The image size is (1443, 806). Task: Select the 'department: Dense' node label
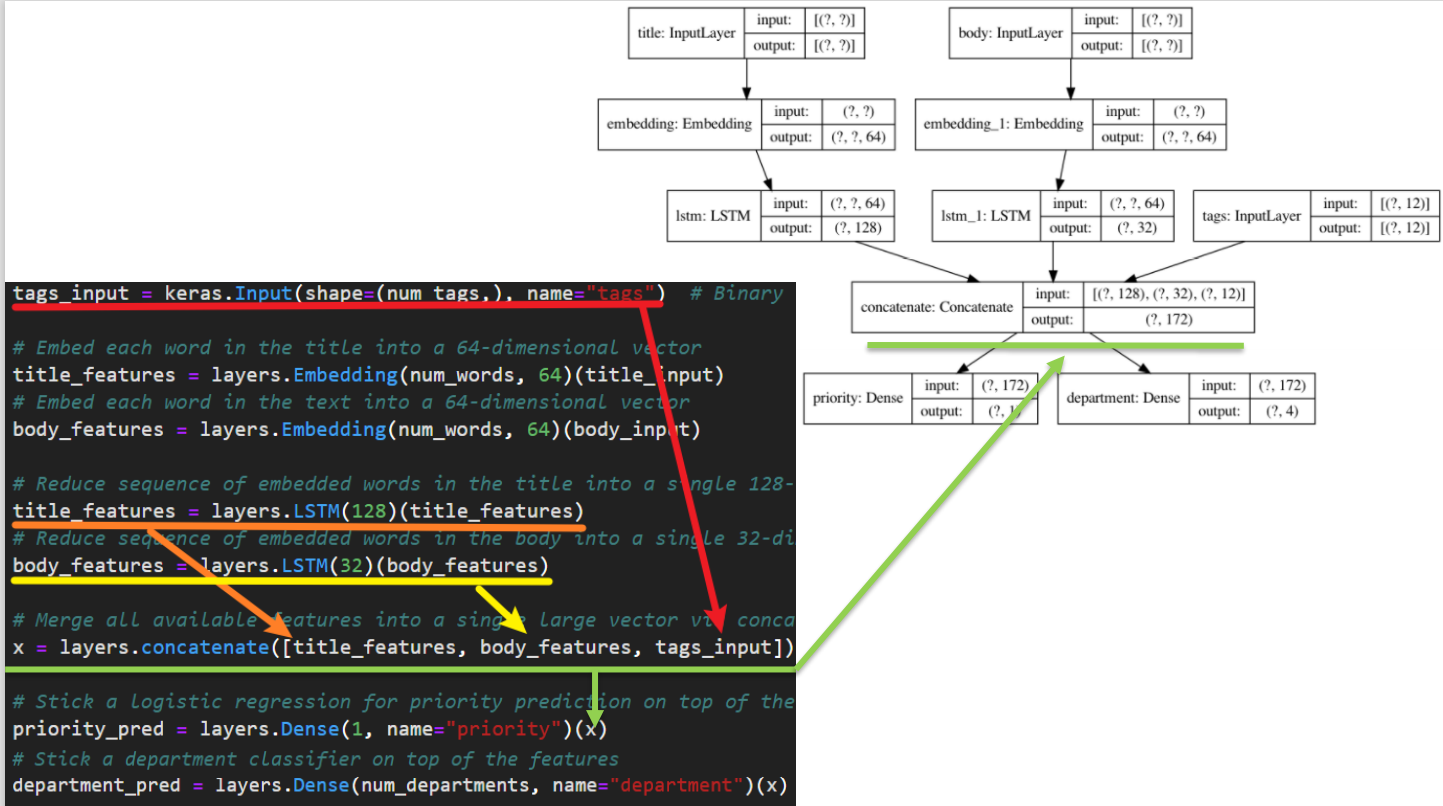point(1123,398)
